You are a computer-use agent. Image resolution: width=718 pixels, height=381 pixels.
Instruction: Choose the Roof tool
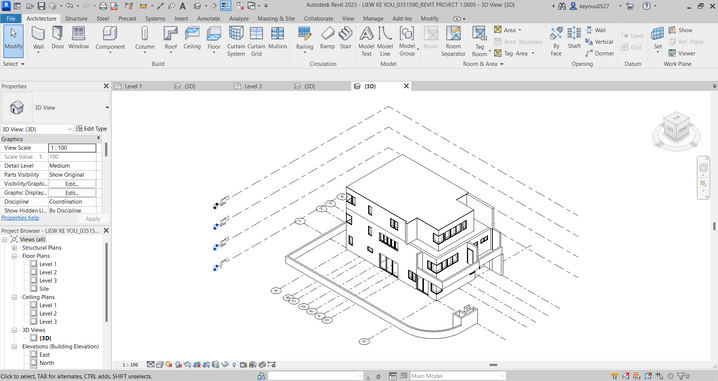point(170,38)
